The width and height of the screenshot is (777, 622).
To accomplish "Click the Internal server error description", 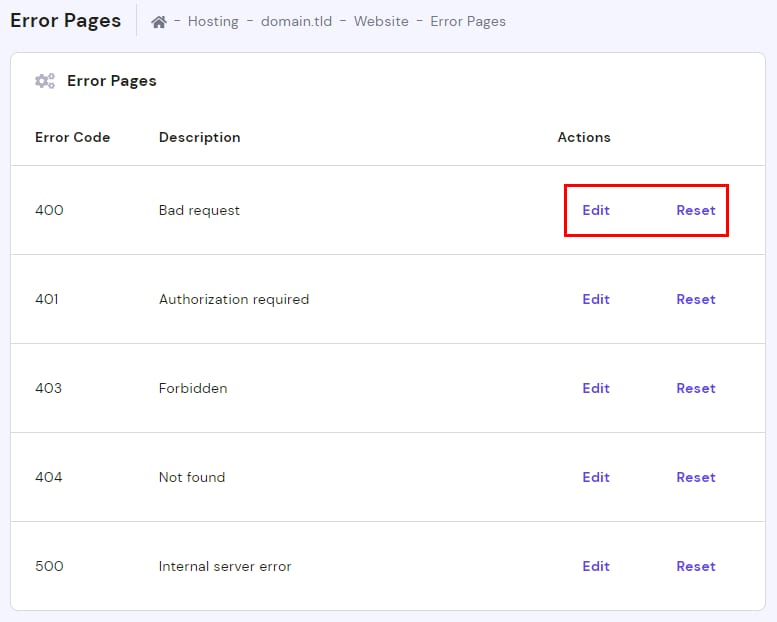I will coord(225,566).
